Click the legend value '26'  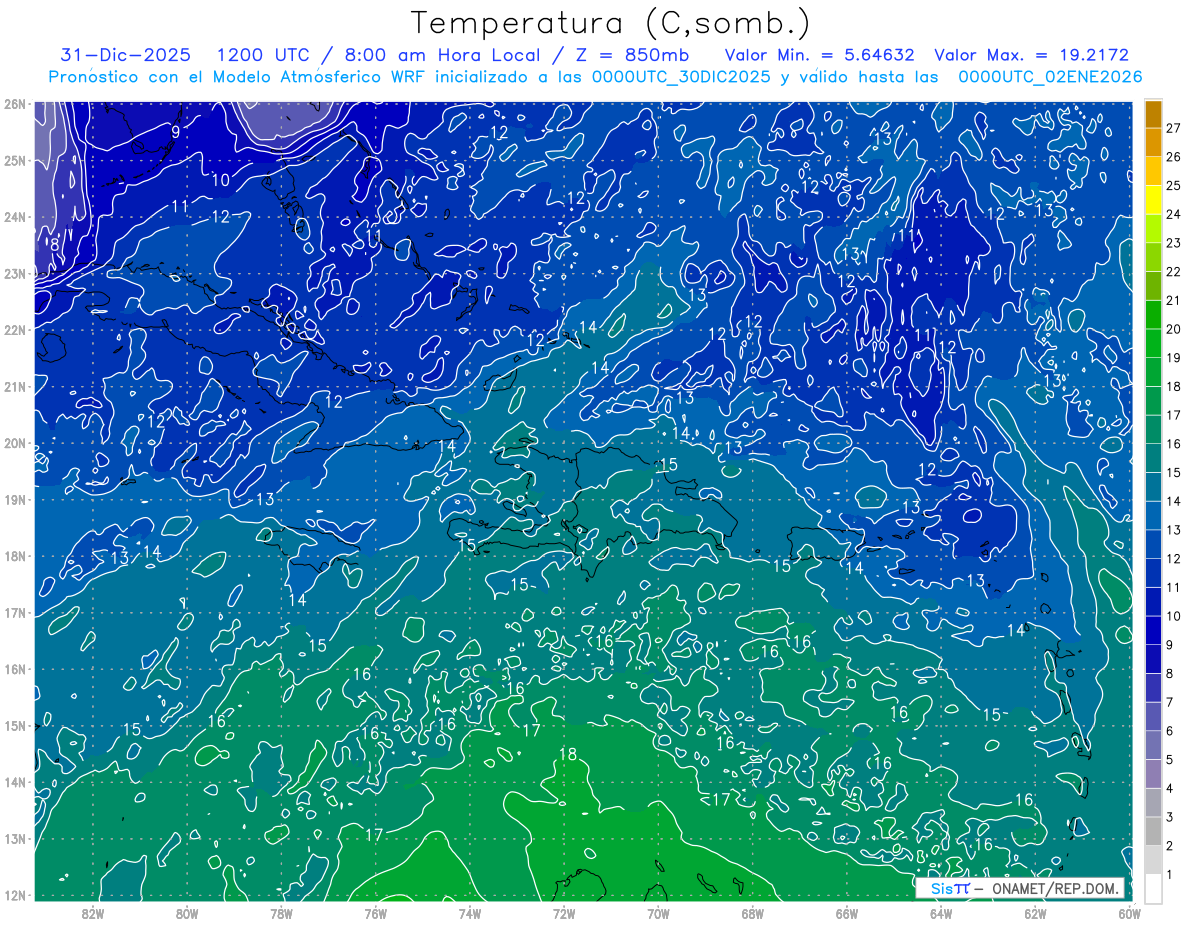[1173, 157]
